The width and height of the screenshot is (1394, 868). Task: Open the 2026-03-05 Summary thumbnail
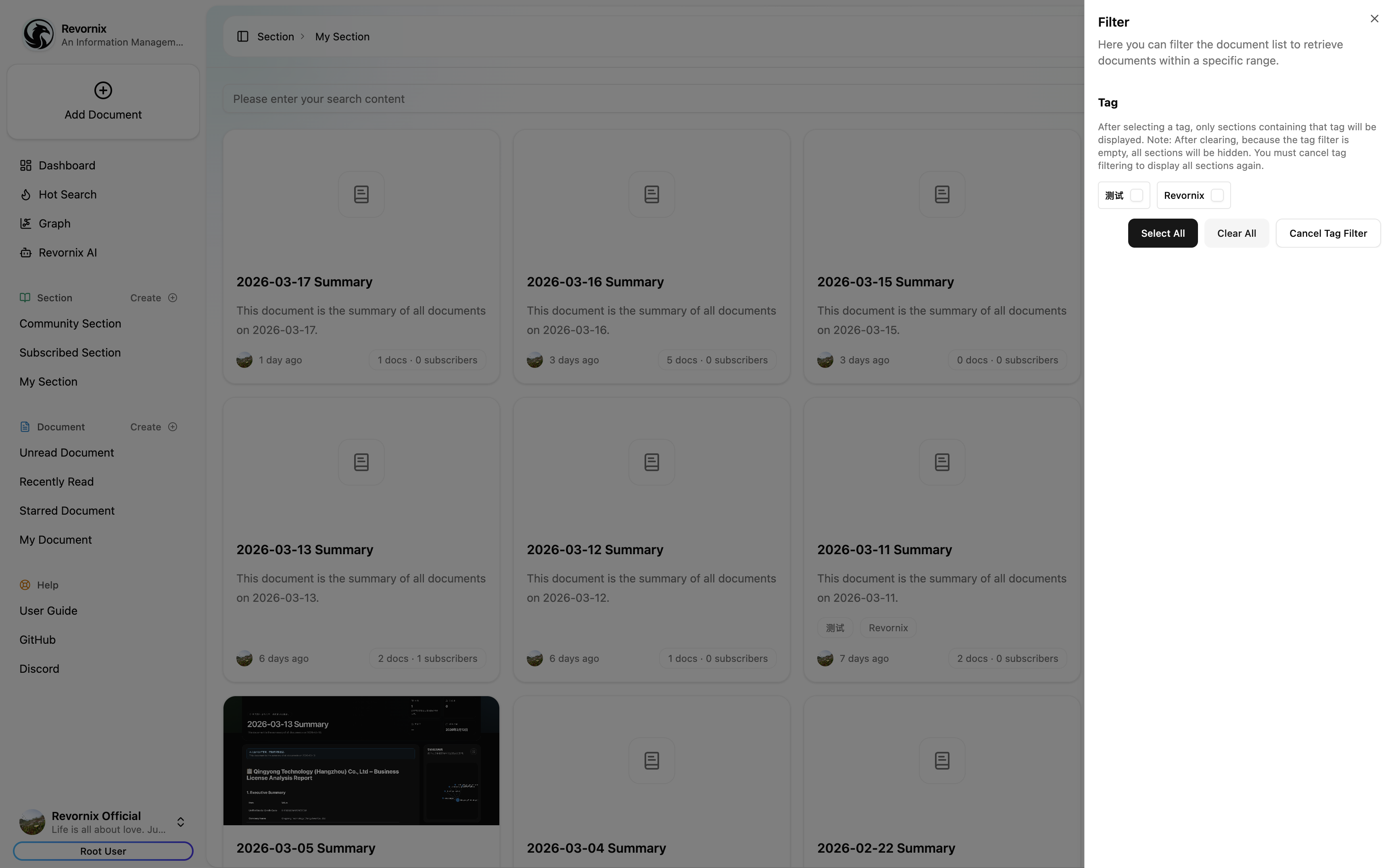pyautogui.click(x=361, y=760)
